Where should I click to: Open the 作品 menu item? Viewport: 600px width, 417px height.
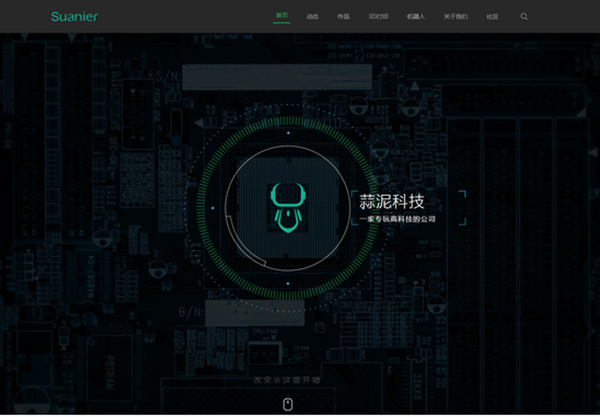click(x=343, y=17)
